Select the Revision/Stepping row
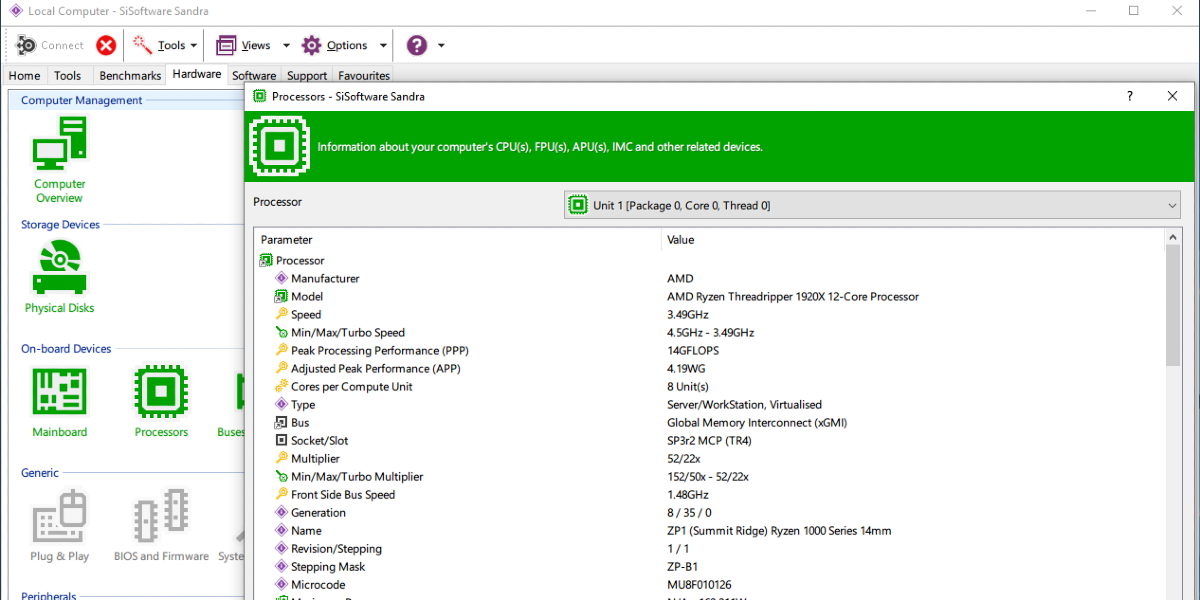Viewport: 1200px width, 600px height. click(710, 548)
